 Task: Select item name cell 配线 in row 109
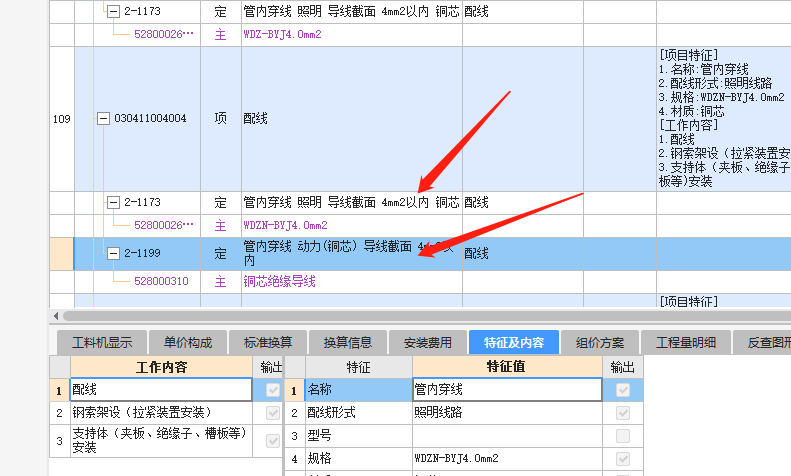(352, 119)
